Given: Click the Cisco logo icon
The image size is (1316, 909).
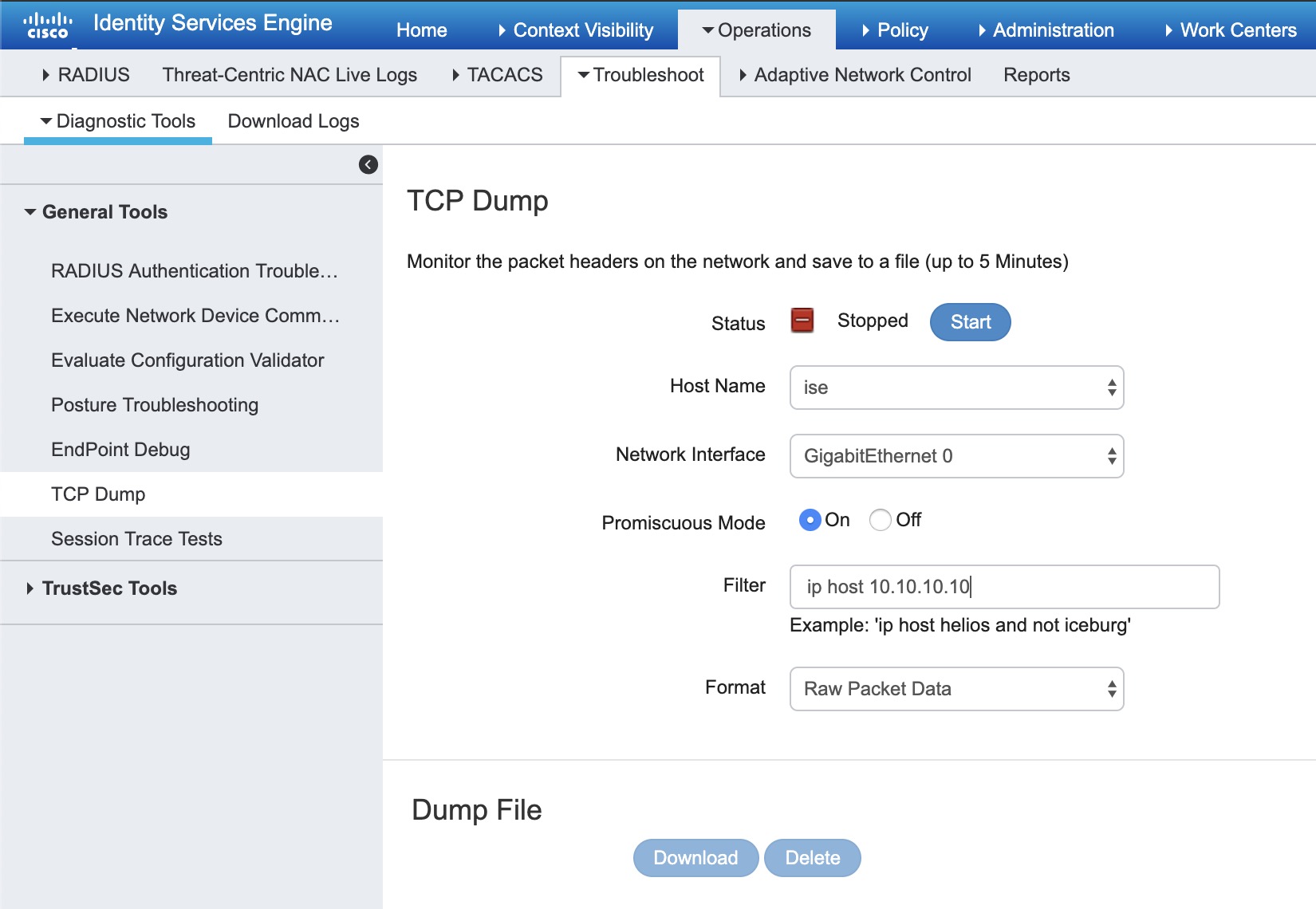Looking at the screenshot, I should coord(48,25).
